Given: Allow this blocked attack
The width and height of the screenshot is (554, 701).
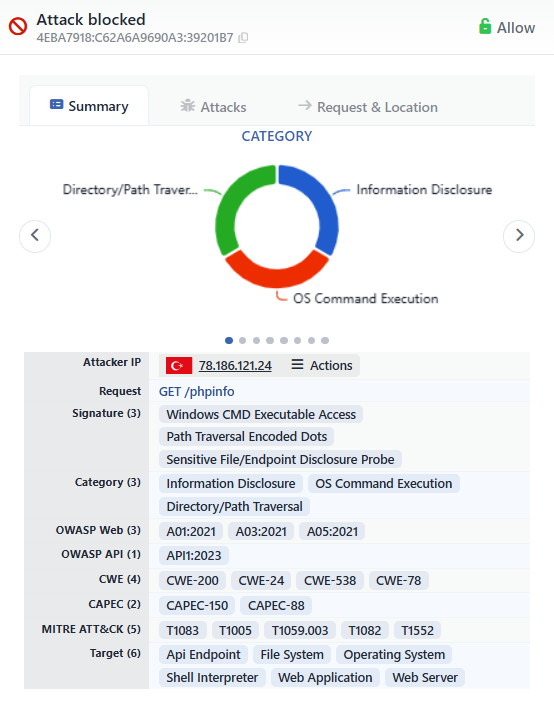Looking at the screenshot, I should (507, 27).
